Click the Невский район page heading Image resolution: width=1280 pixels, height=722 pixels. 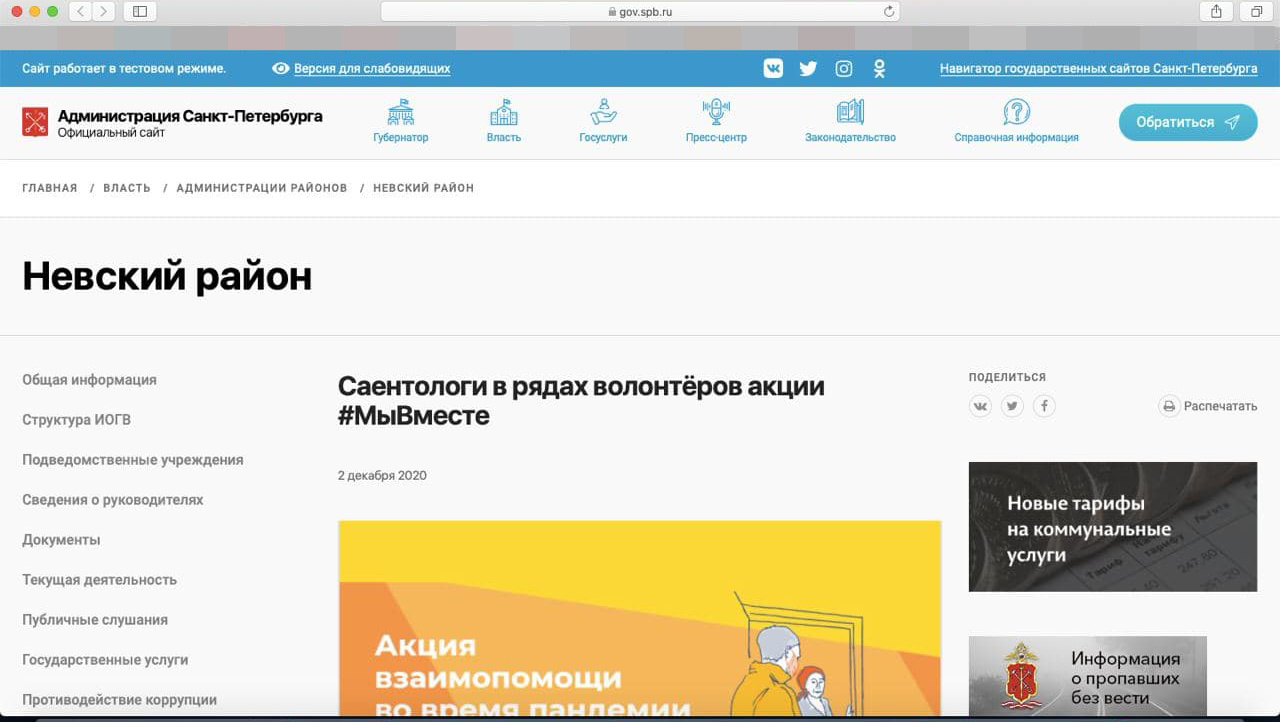(167, 276)
